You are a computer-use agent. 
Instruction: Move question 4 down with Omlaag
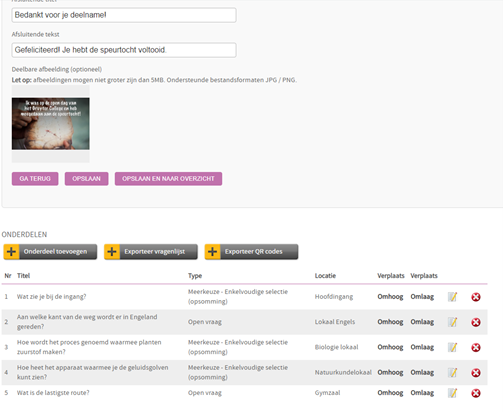(422, 373)
